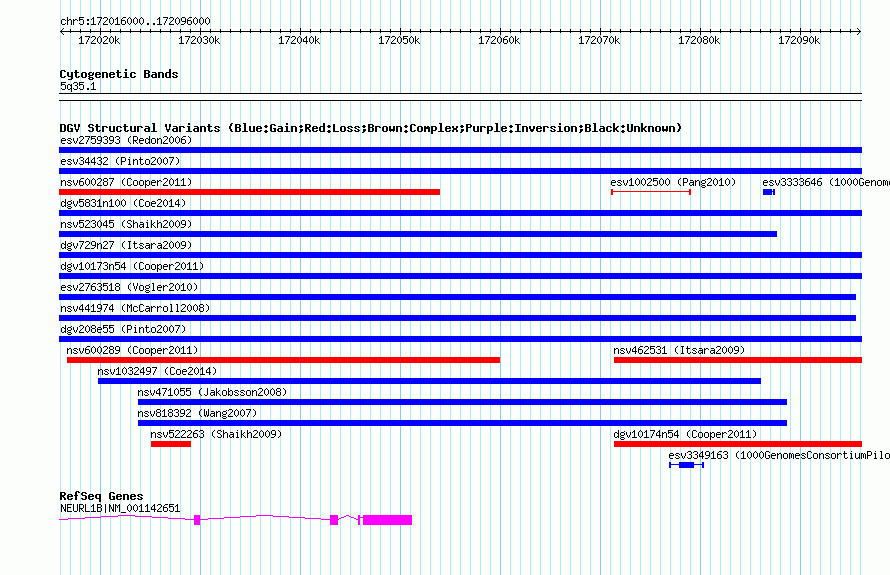The height and width of the screenshot is (575, 890).
Task: Click the NEURL1B|NM_001142651 gene label
Action: (x=120, y=509)
